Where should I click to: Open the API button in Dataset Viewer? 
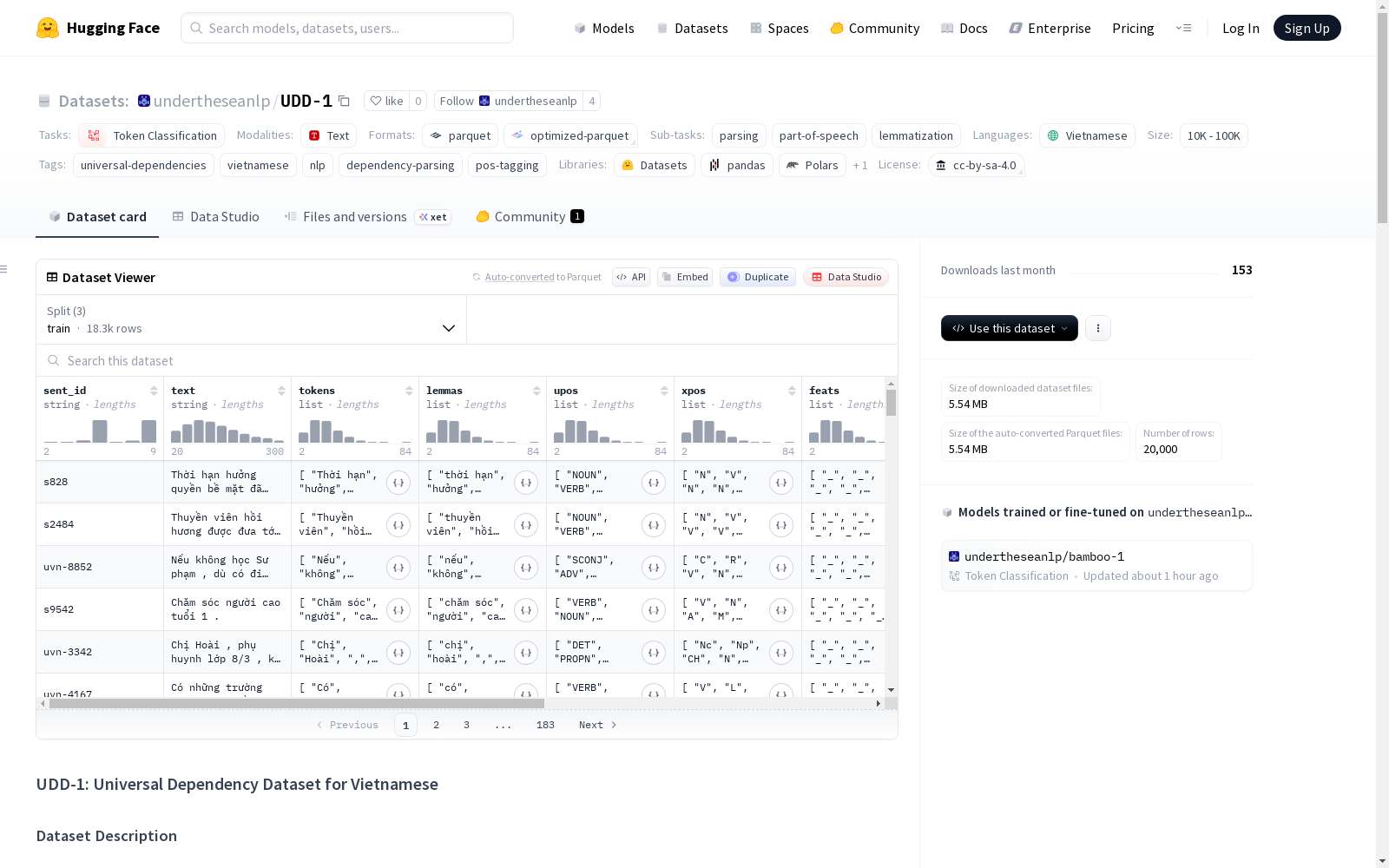pos(631,277)
